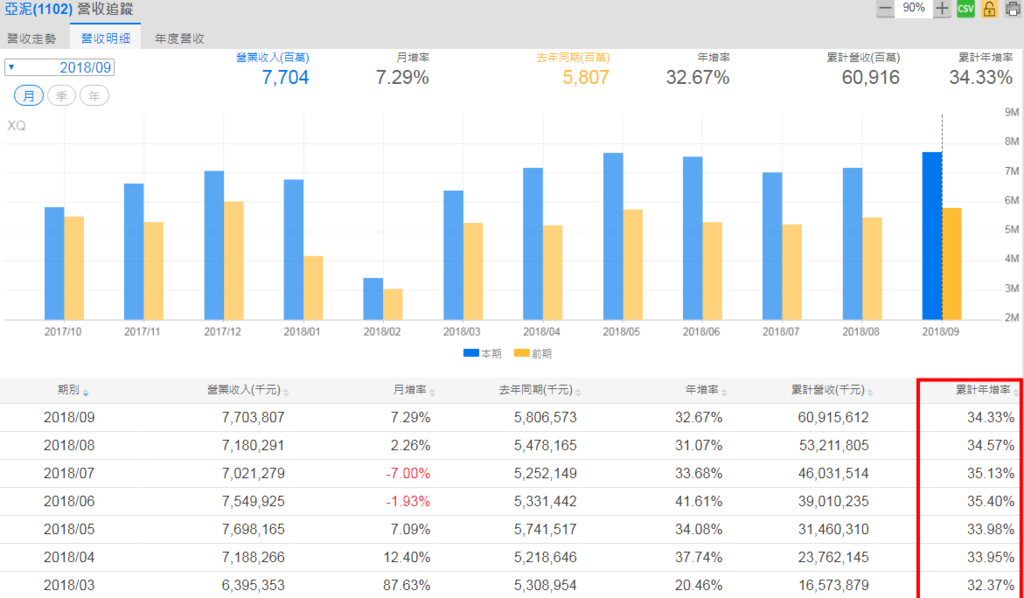Image resolution: width=1024 pixels, height=598 pixels.
Task: Click the 12.40% monthly growth cell
Action: pyautogui.click(x=407, y=558)
